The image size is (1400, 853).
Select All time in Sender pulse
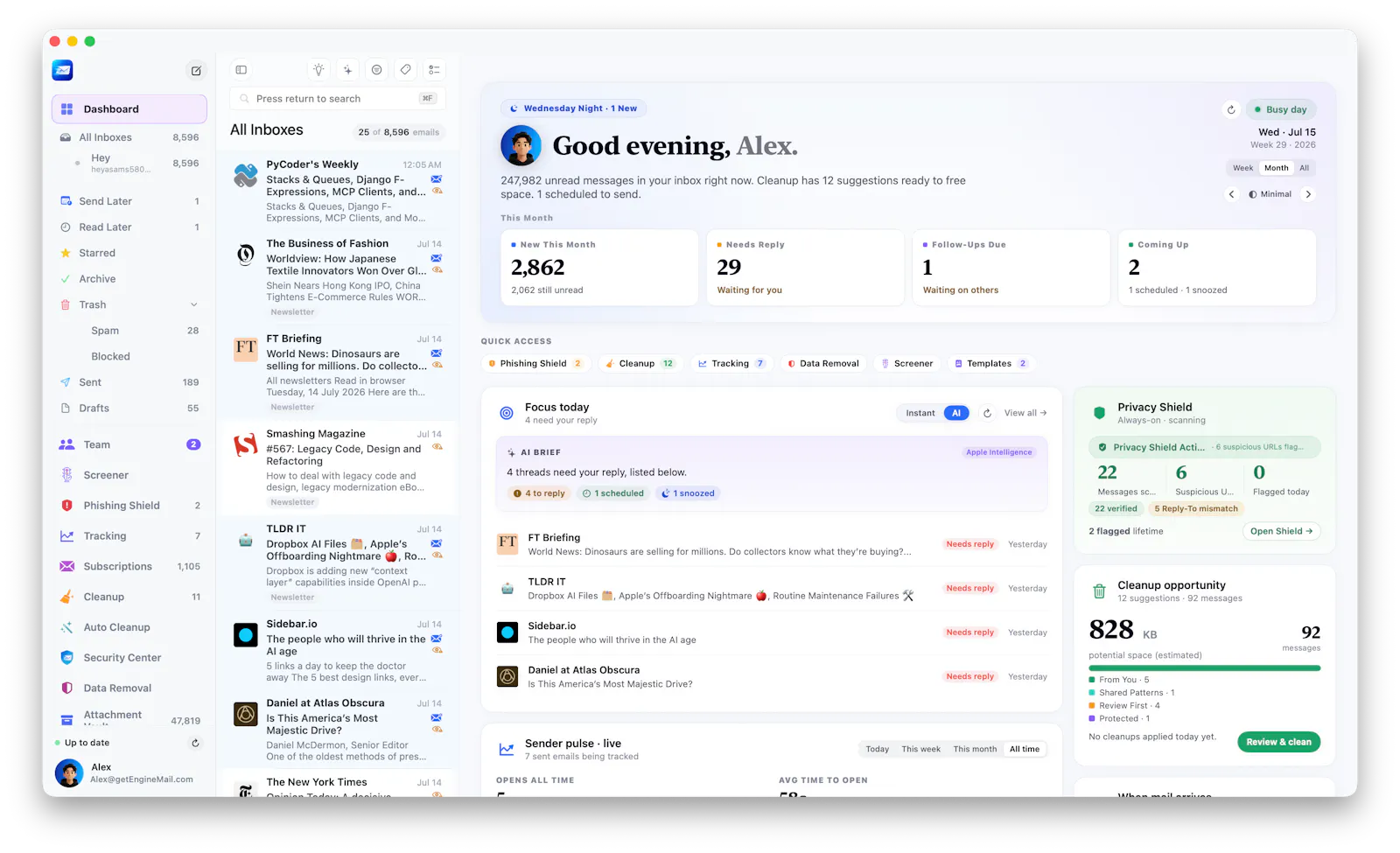coord(1025,749)
